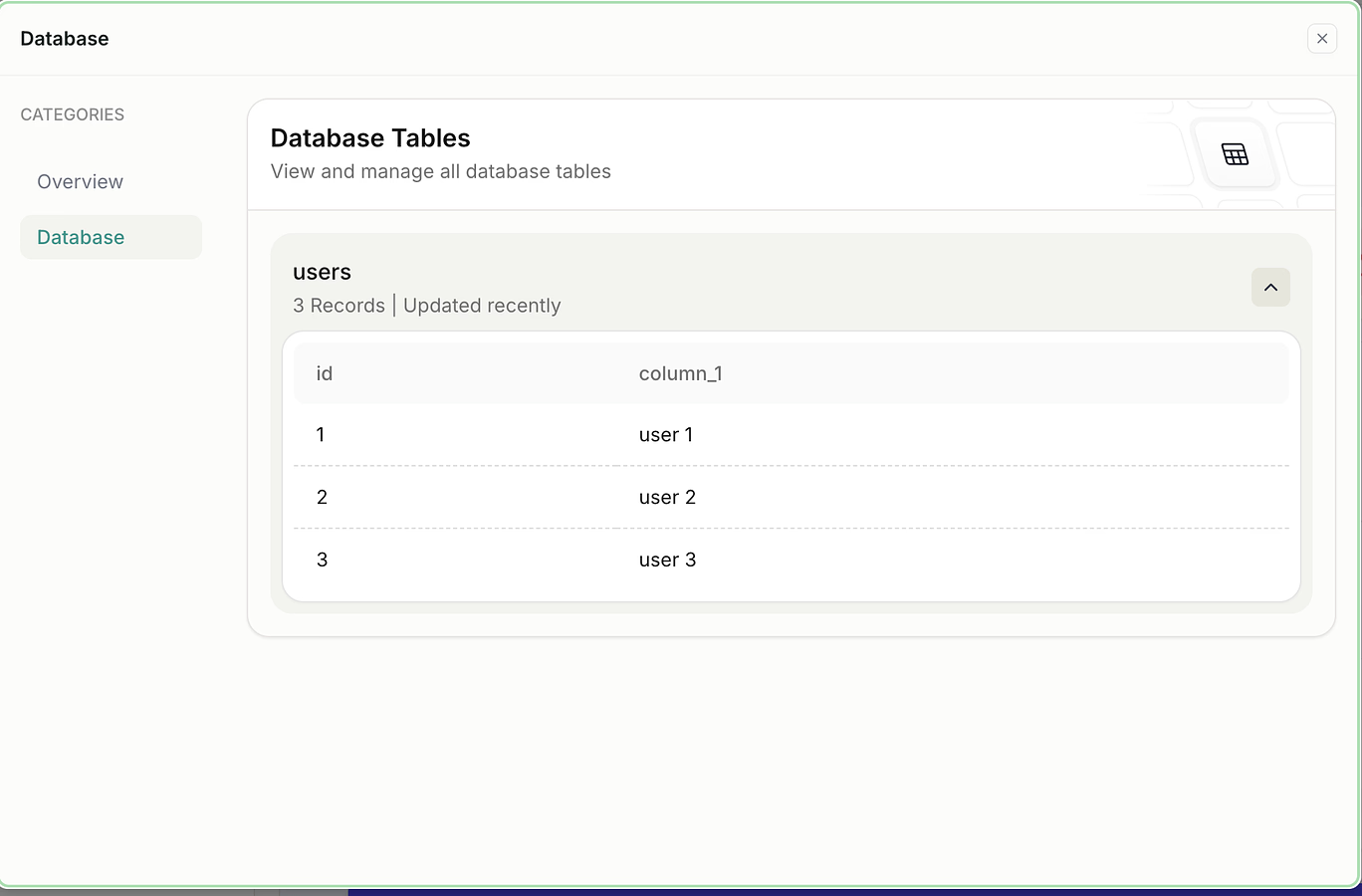
Task: Click the id cell of row 3
Action: point(322,560)
